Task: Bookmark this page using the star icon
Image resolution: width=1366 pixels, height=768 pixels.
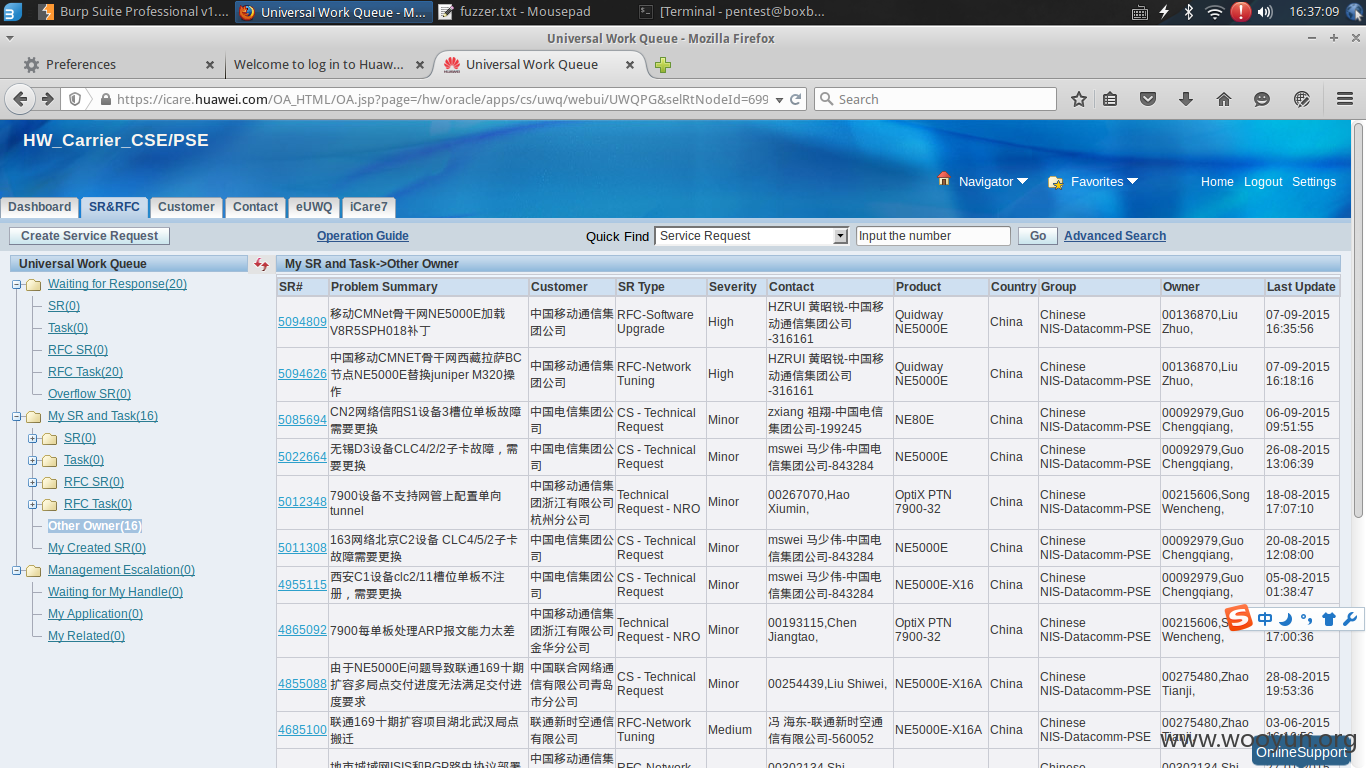Action: [1079, 99]
